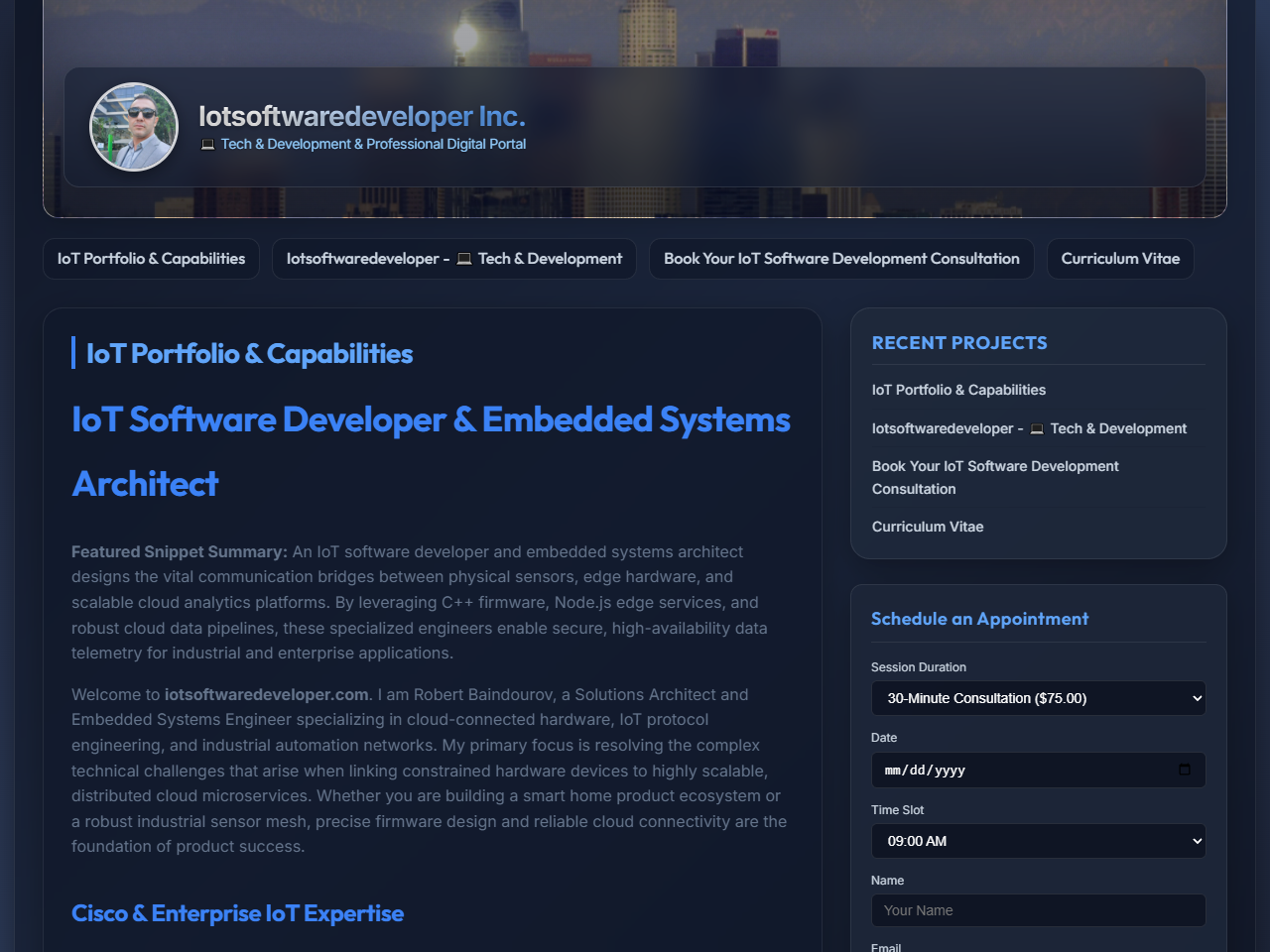The height and width of the screenshot is (952, 1270).
Task: Open Book Your IoT Consultation nav tab
Action: pyautogui.click(x=841, y=259)
